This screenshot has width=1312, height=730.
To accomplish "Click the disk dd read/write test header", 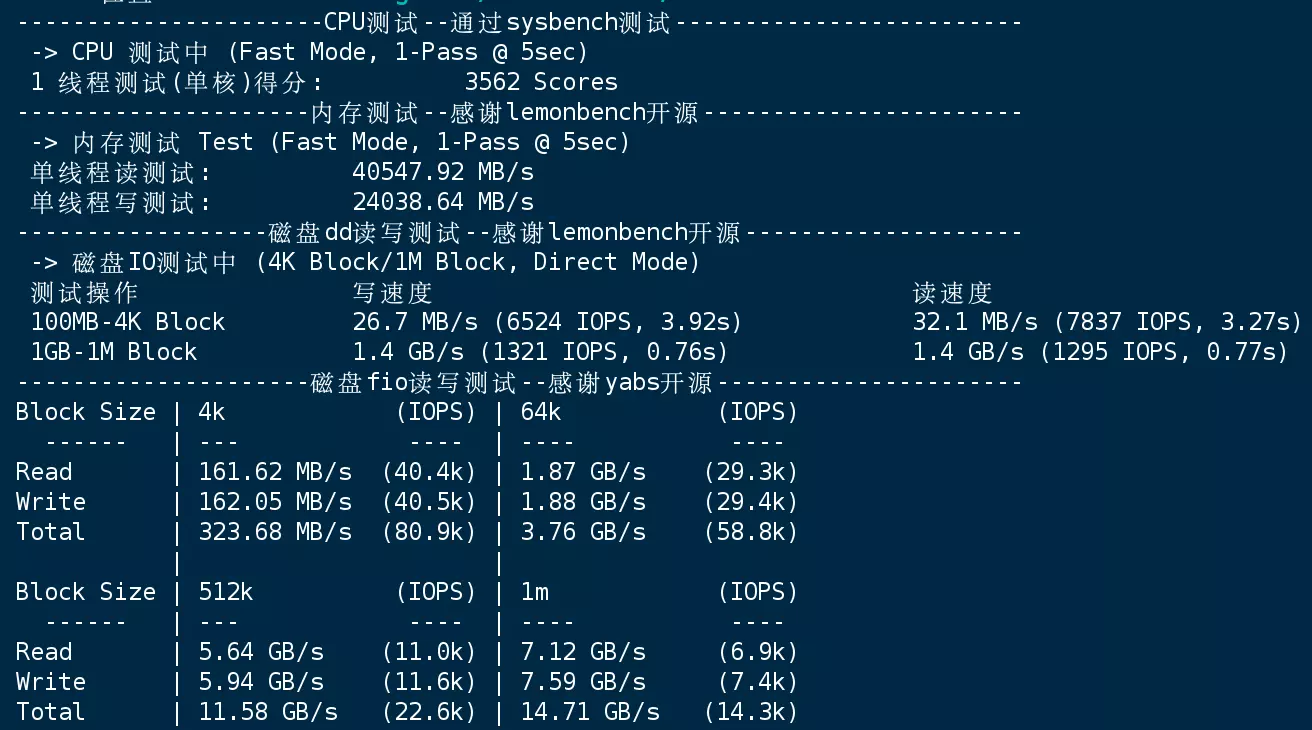I will pos(505,233).
